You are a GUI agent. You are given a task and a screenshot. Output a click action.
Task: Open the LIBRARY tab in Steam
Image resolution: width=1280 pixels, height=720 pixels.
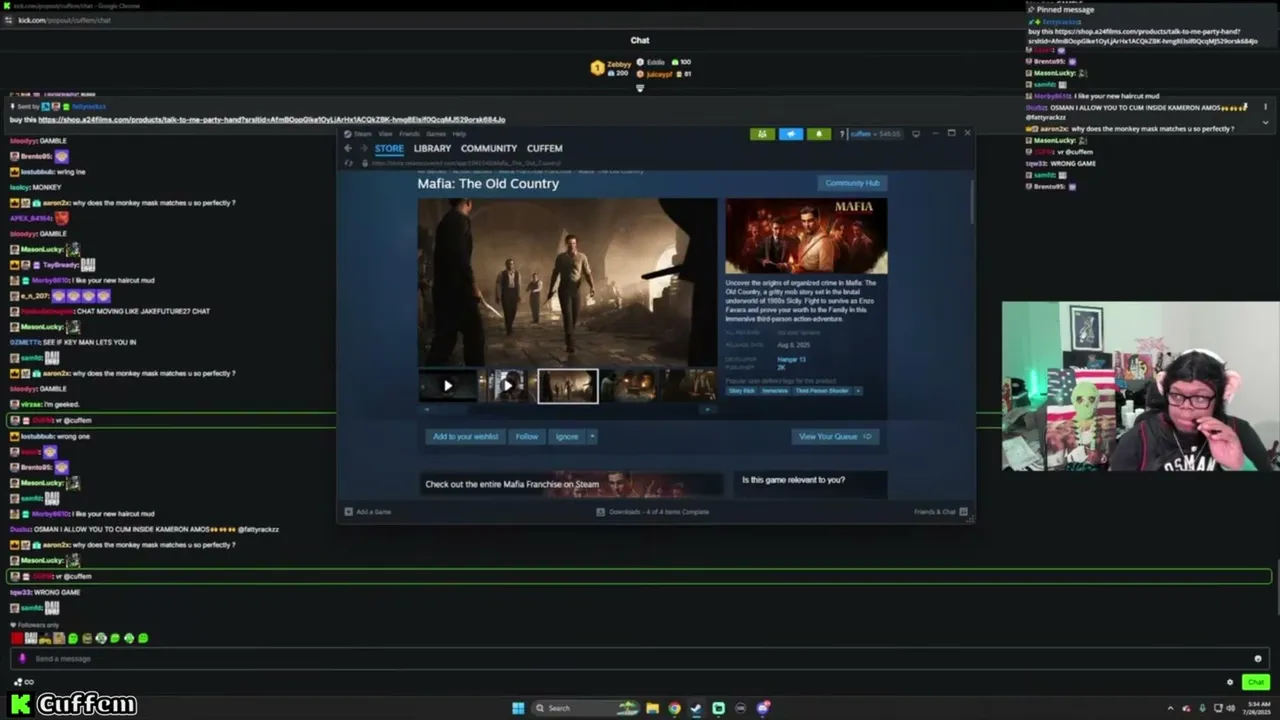point(432,149)
